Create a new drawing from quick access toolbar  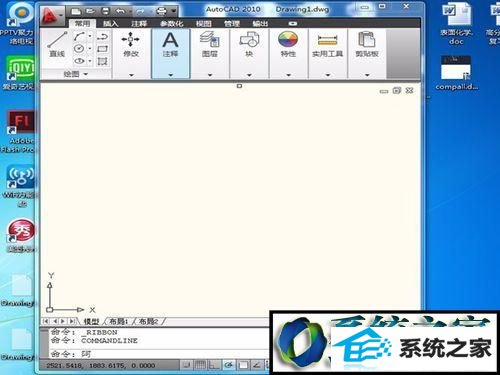pyautogui.click(x=76, y=11)
